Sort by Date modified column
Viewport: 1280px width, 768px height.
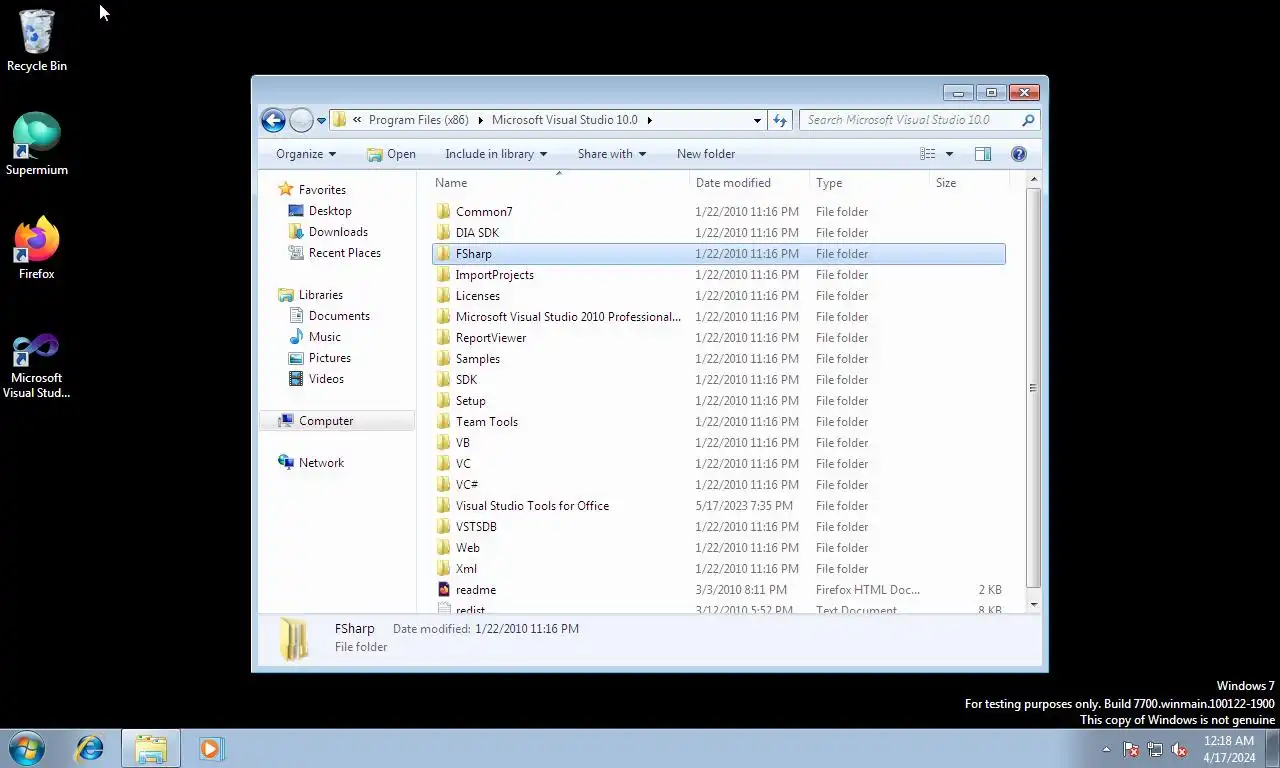pyautogui.click(x=750, y=183)
